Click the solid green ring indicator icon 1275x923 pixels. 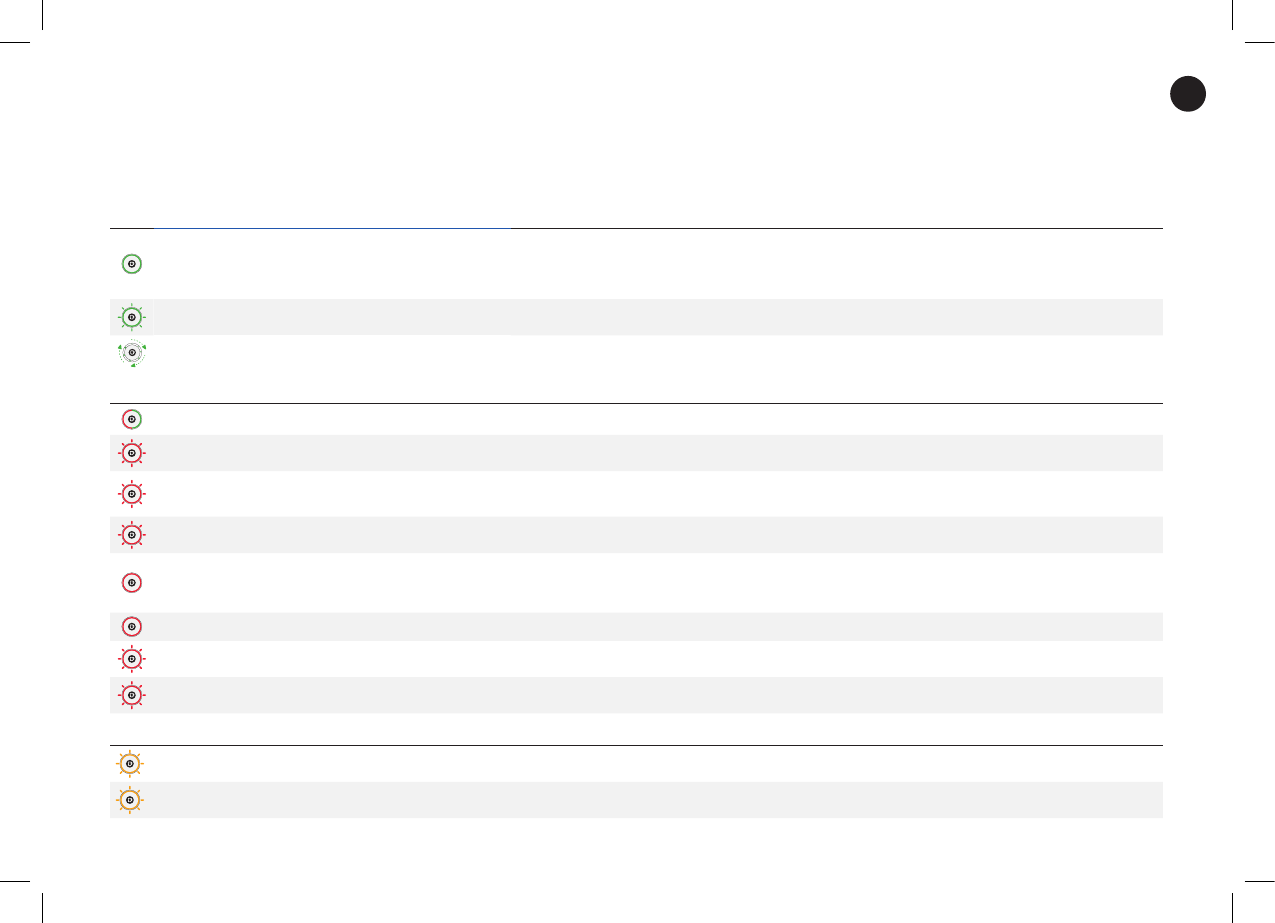131,264
